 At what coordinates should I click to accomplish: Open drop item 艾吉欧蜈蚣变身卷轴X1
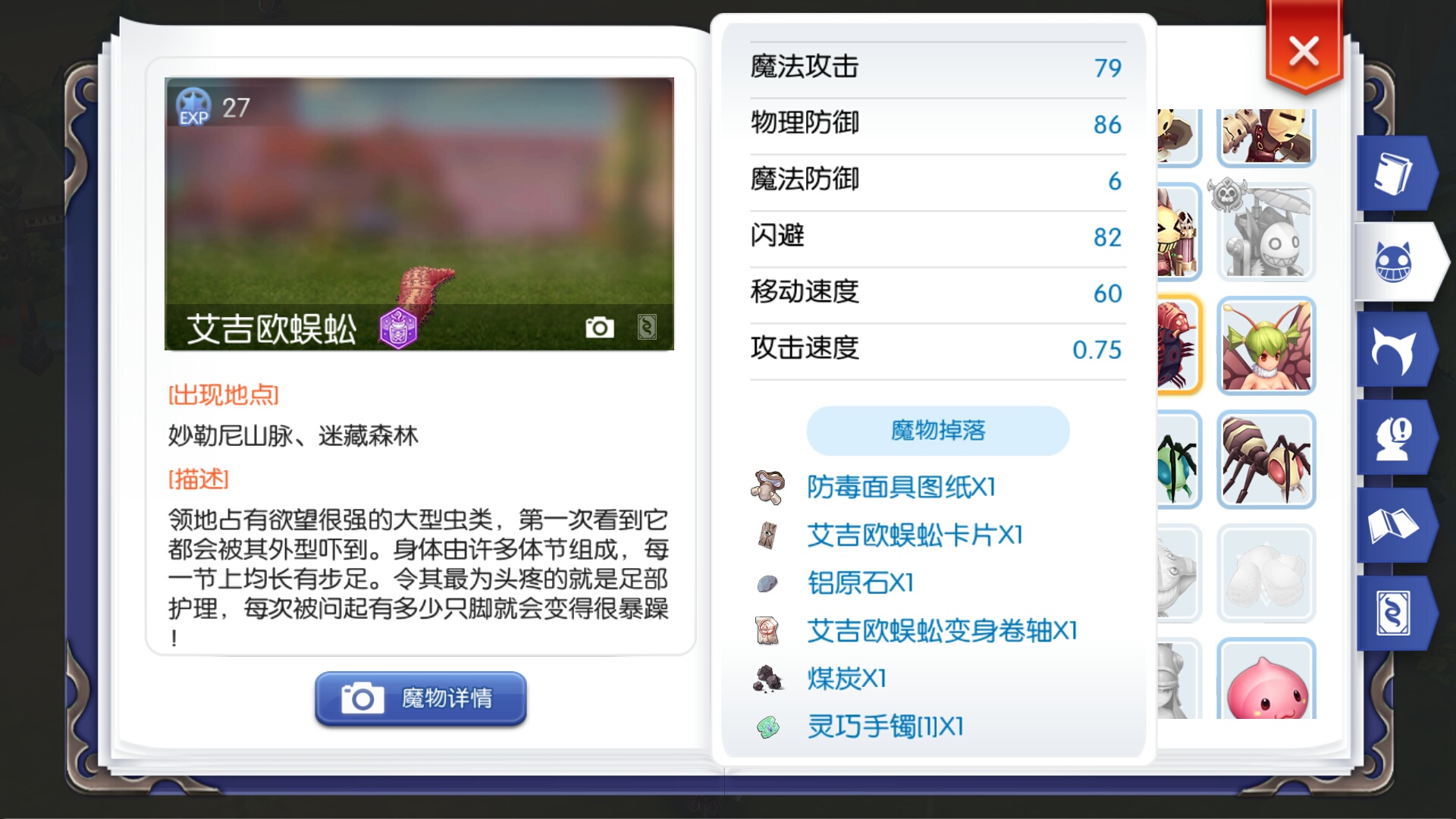[943, 631]
